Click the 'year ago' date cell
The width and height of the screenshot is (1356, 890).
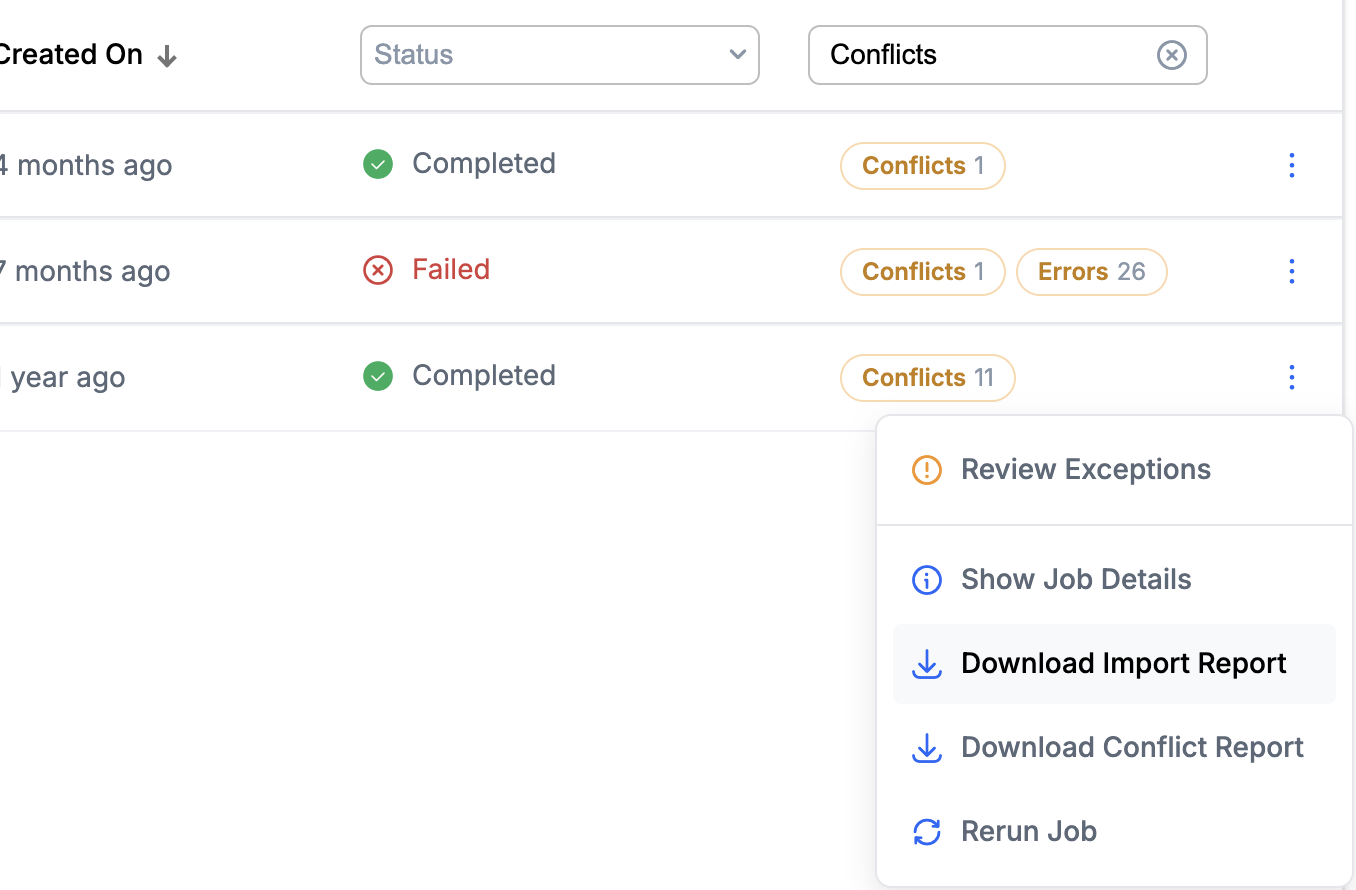tap(63, 378)
